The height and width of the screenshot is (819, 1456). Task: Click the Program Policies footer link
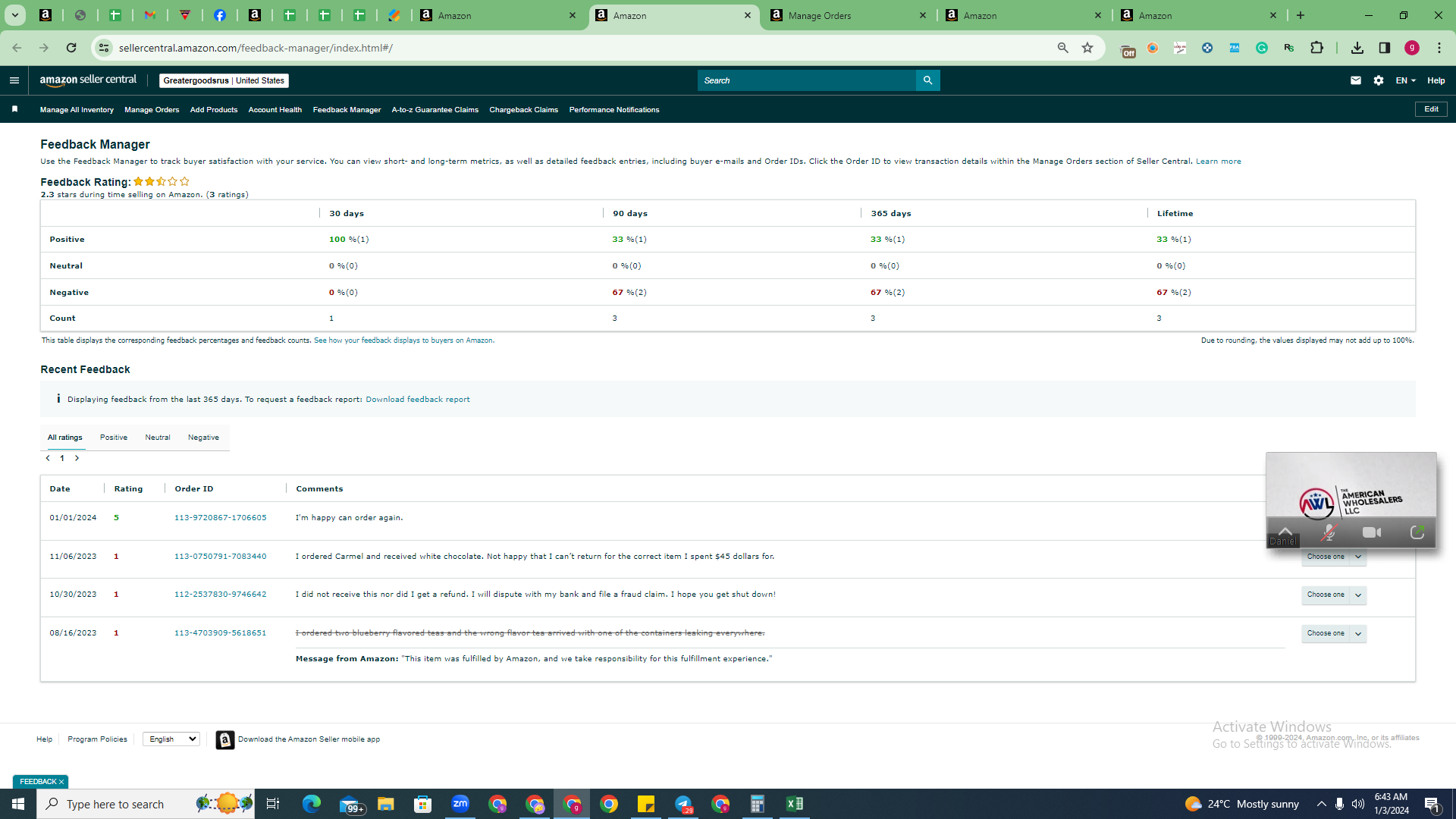97,739
